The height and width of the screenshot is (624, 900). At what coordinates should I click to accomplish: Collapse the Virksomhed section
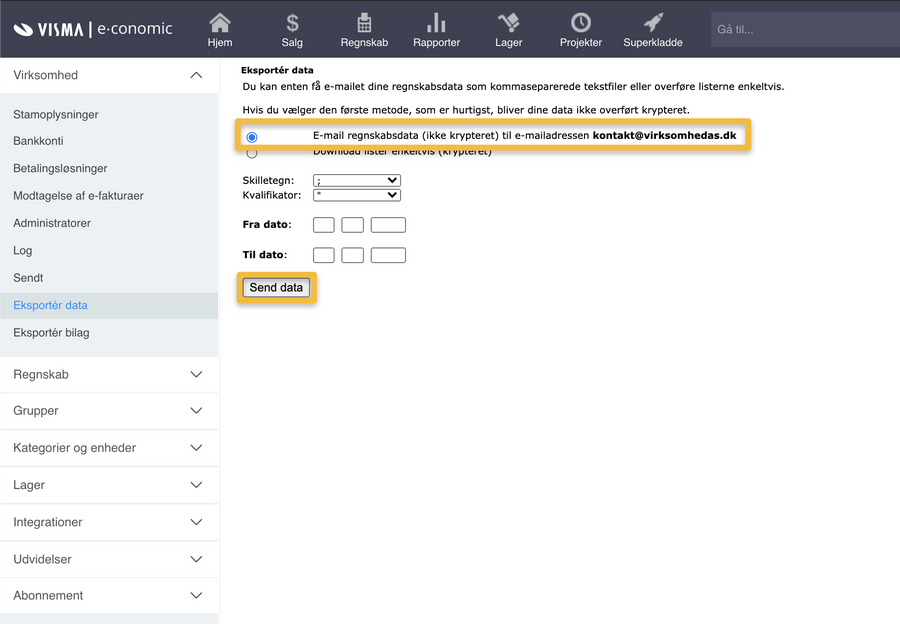(x=196, y=74)
